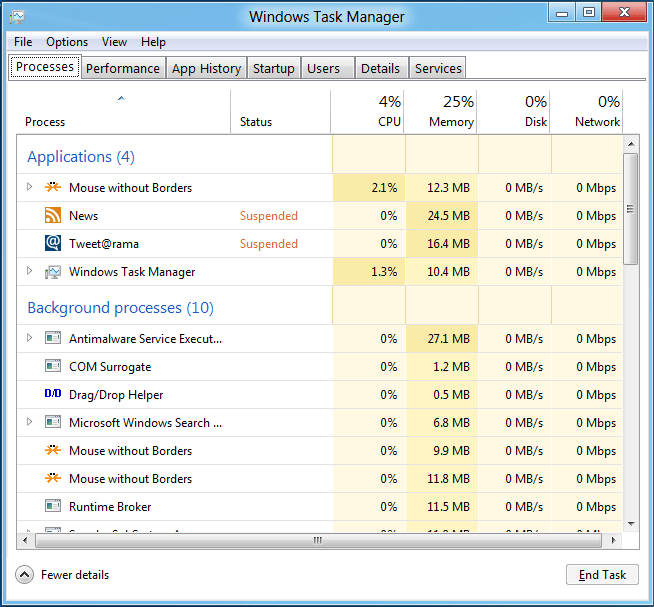
Task: Open the Details tab
Action: [x=381, y=68]
